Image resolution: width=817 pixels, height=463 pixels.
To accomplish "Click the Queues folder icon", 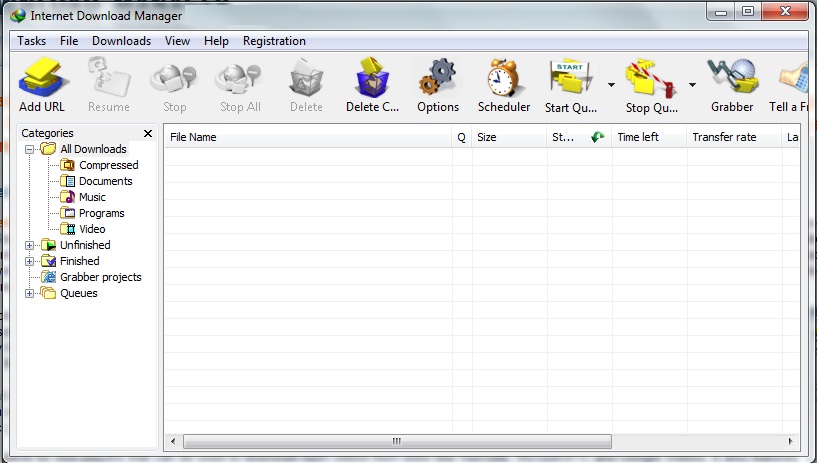I will (48, 293).
